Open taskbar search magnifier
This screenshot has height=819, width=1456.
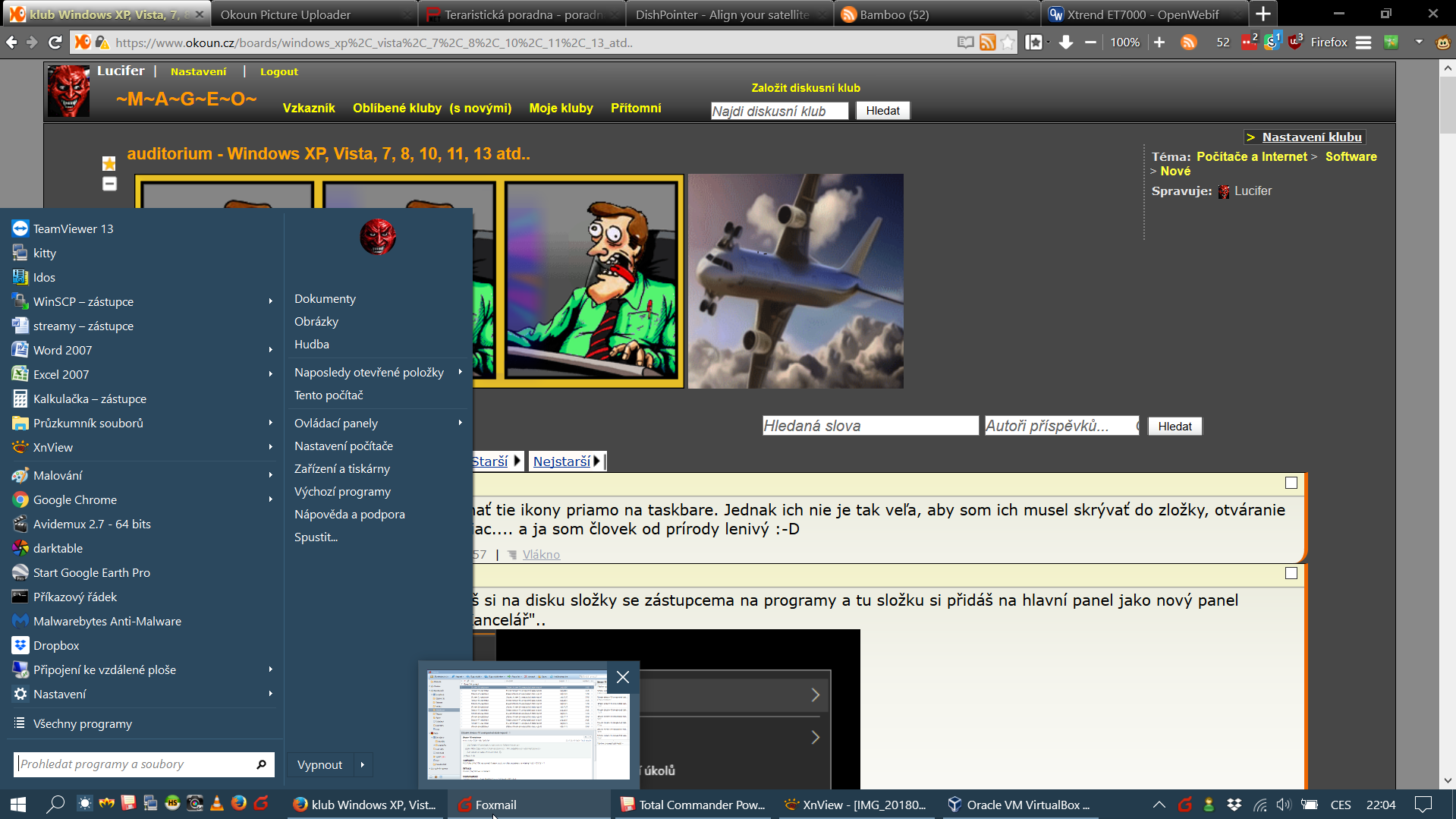[x=55, y=805]
